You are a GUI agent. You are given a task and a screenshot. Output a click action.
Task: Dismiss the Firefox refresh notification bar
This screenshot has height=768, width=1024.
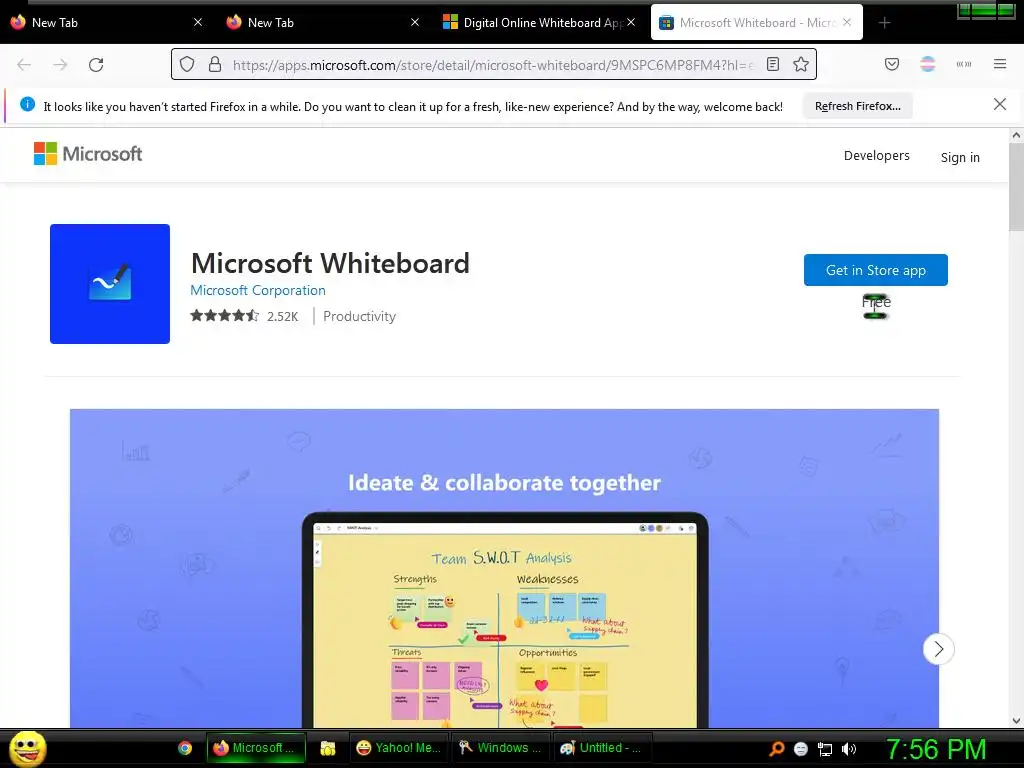999,104
